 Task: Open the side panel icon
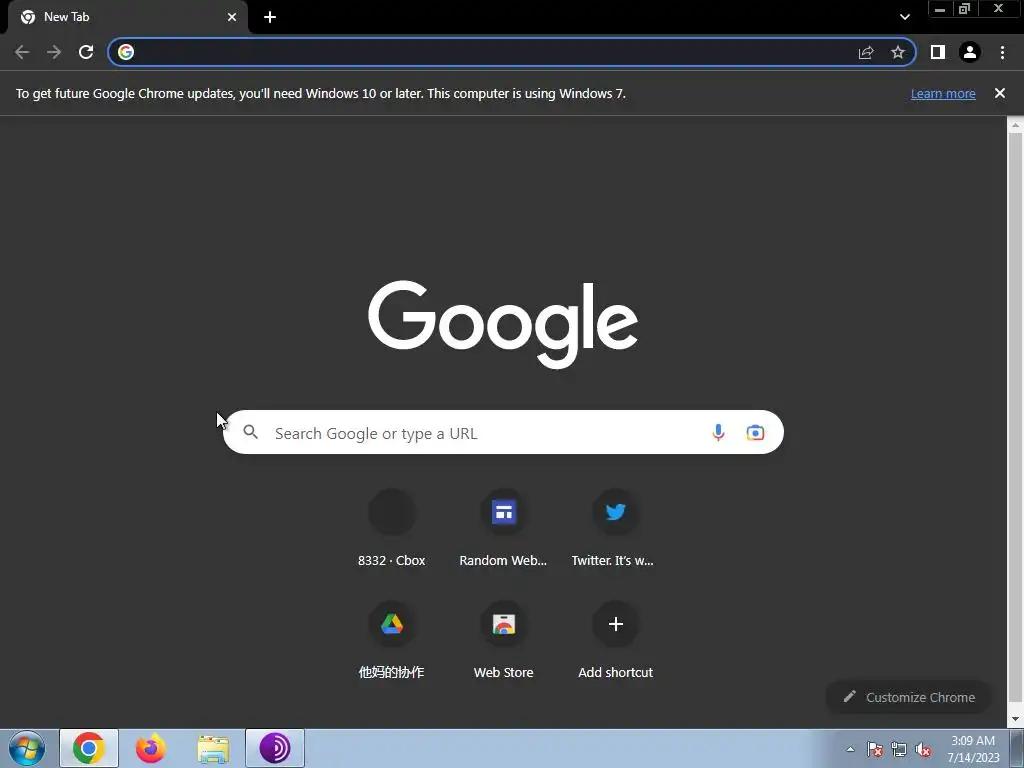point(938,52)
